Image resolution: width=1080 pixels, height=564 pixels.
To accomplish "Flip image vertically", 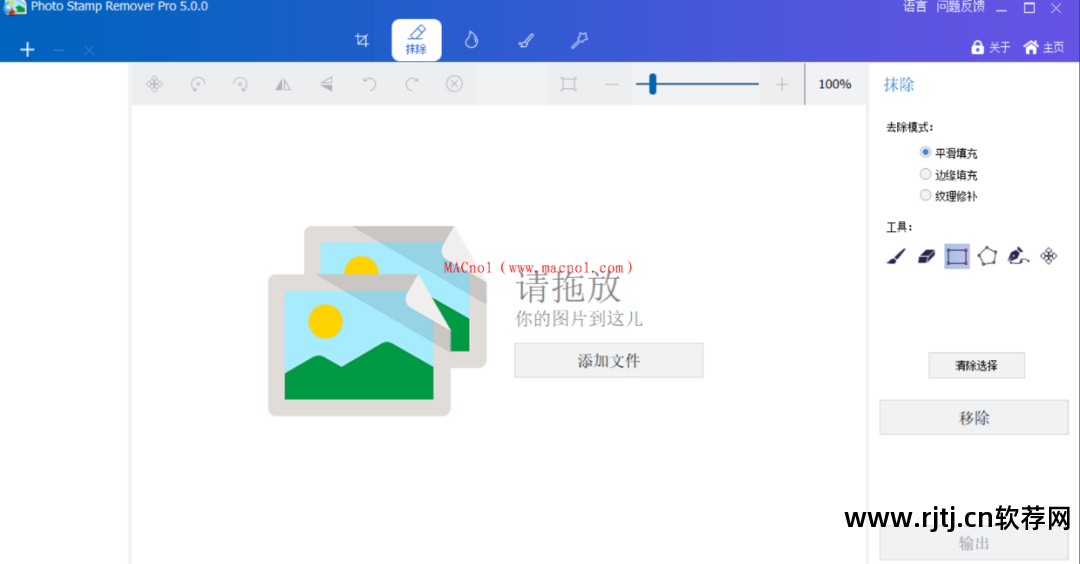I will click(326, 84).
